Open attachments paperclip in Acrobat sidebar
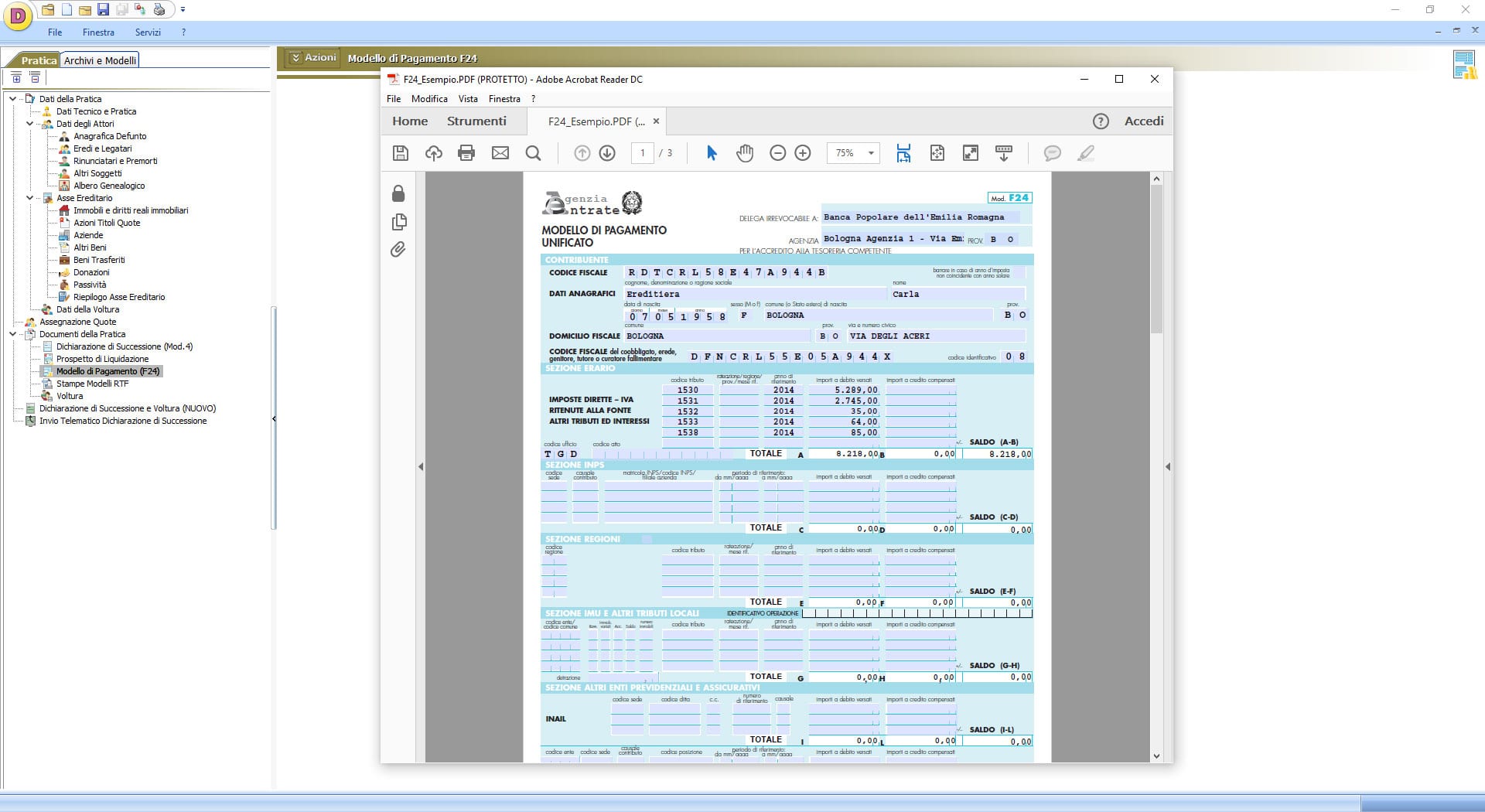 (398, 249)
